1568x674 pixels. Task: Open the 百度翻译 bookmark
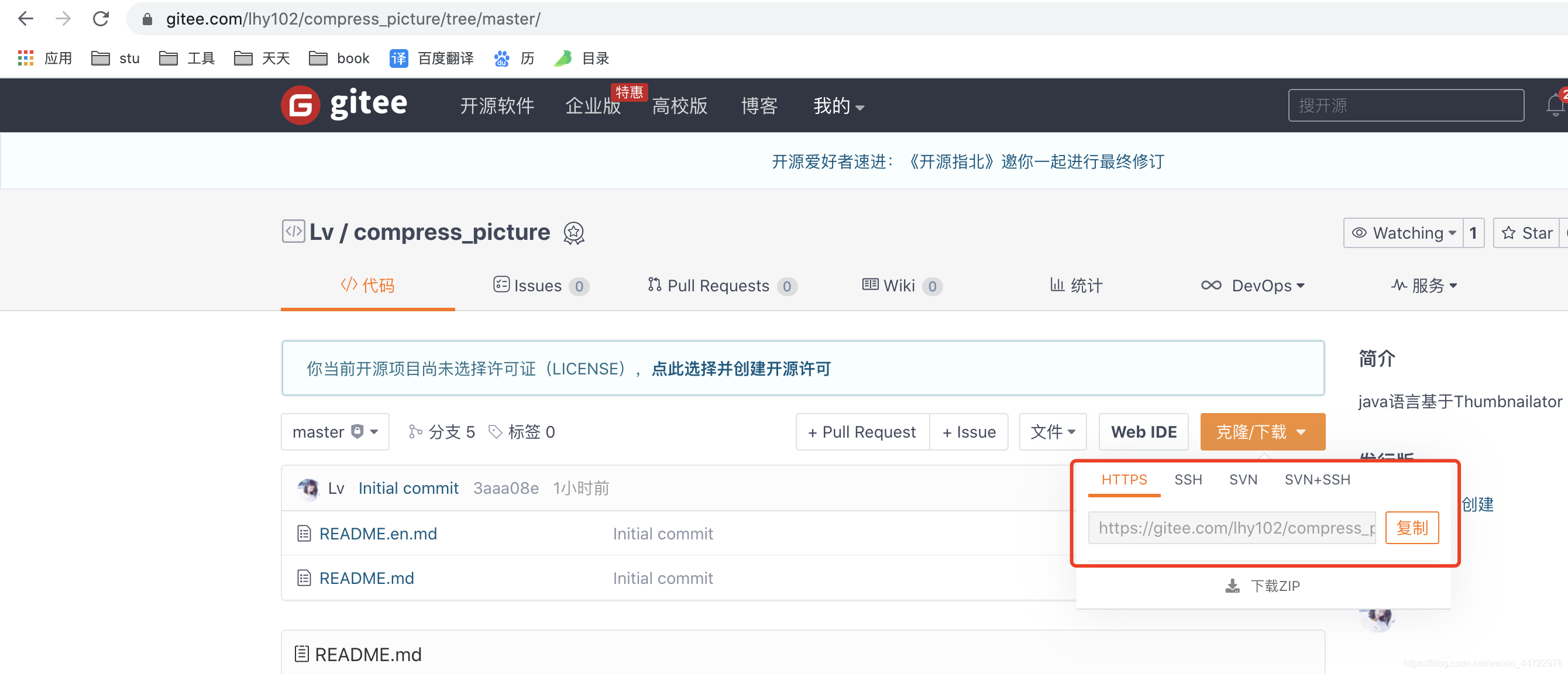tap(432, 58)
